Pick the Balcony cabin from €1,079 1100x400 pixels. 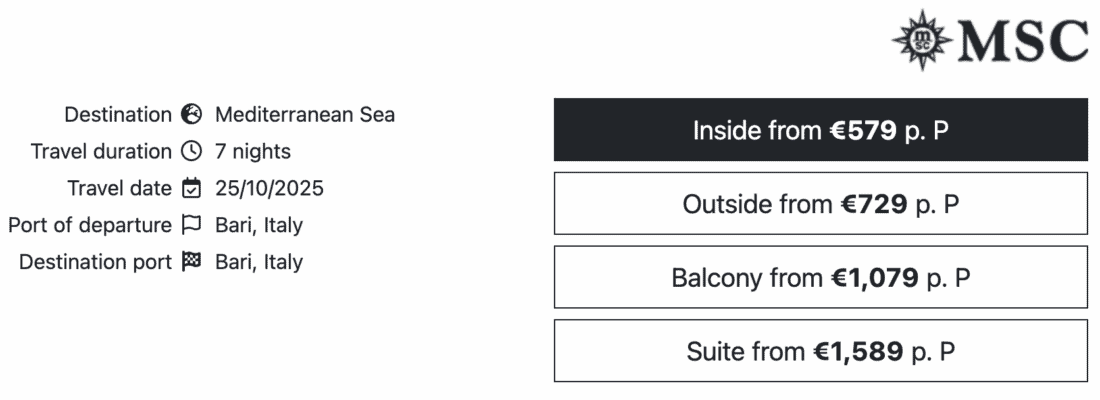(820, 277)
